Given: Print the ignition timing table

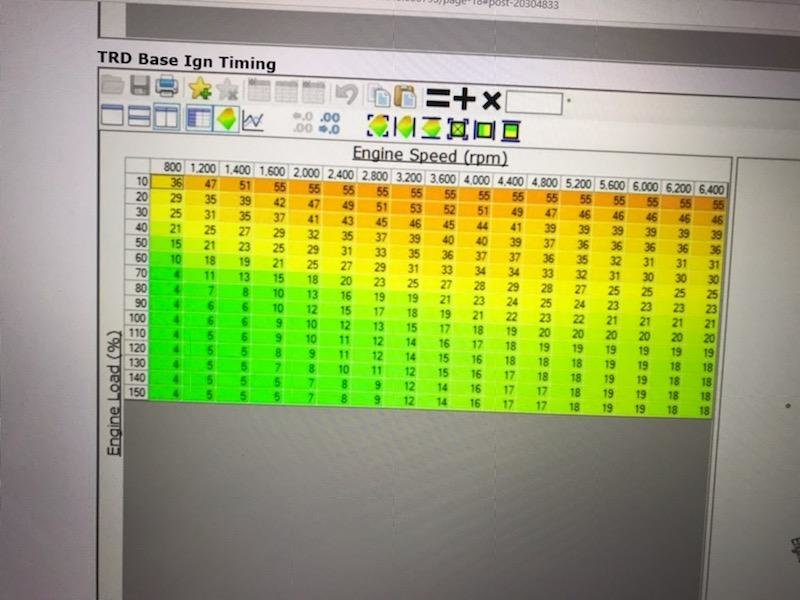Looking at the screenshot, I should coord(167,86).
